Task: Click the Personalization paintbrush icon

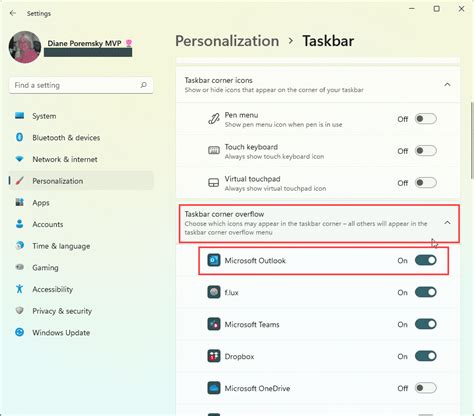Action: coord(20,181)
